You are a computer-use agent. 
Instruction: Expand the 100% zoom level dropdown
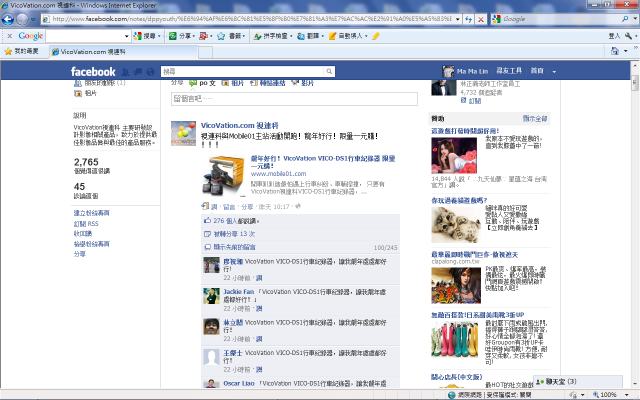[627, 395]
